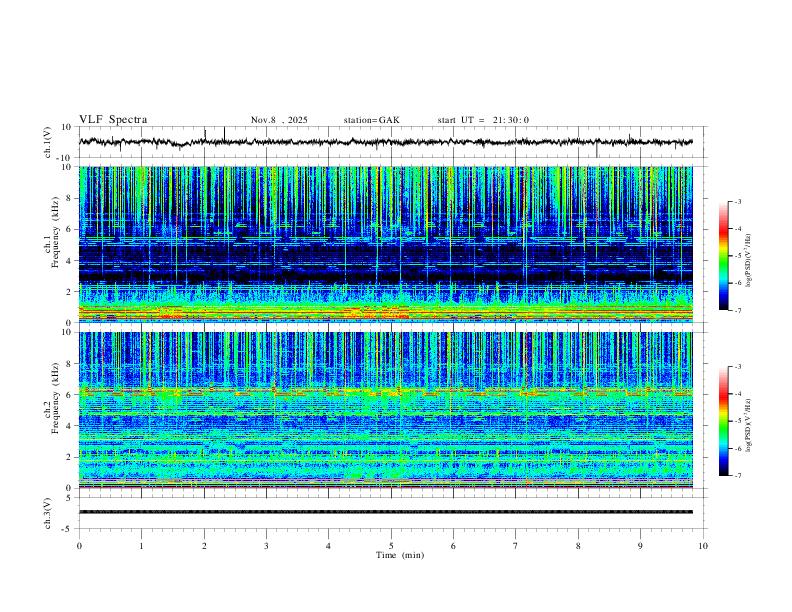Screen dimensions: 792x612
Task: Click the 'station=GAK' label
Action: [372, 120]
